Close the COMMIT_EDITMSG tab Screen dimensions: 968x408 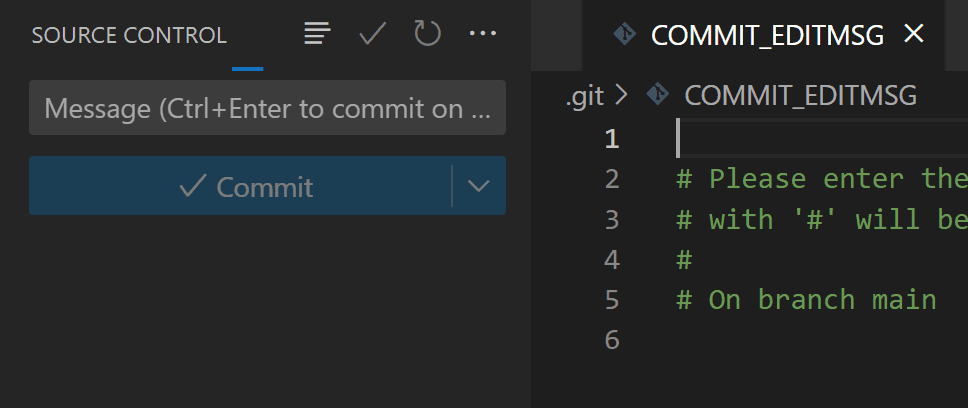913,34
